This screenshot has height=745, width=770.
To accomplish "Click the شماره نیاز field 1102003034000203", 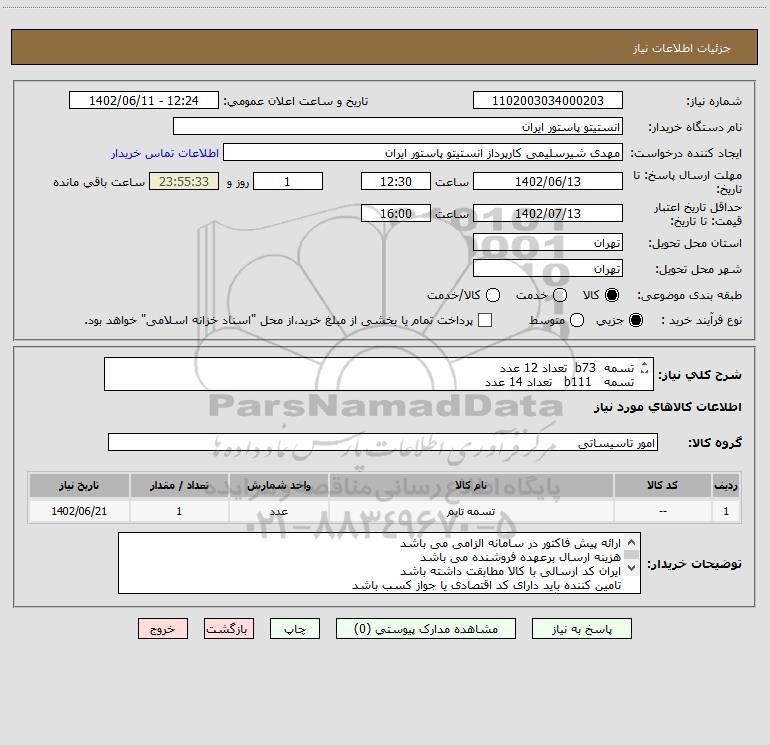I will [548, 100].
